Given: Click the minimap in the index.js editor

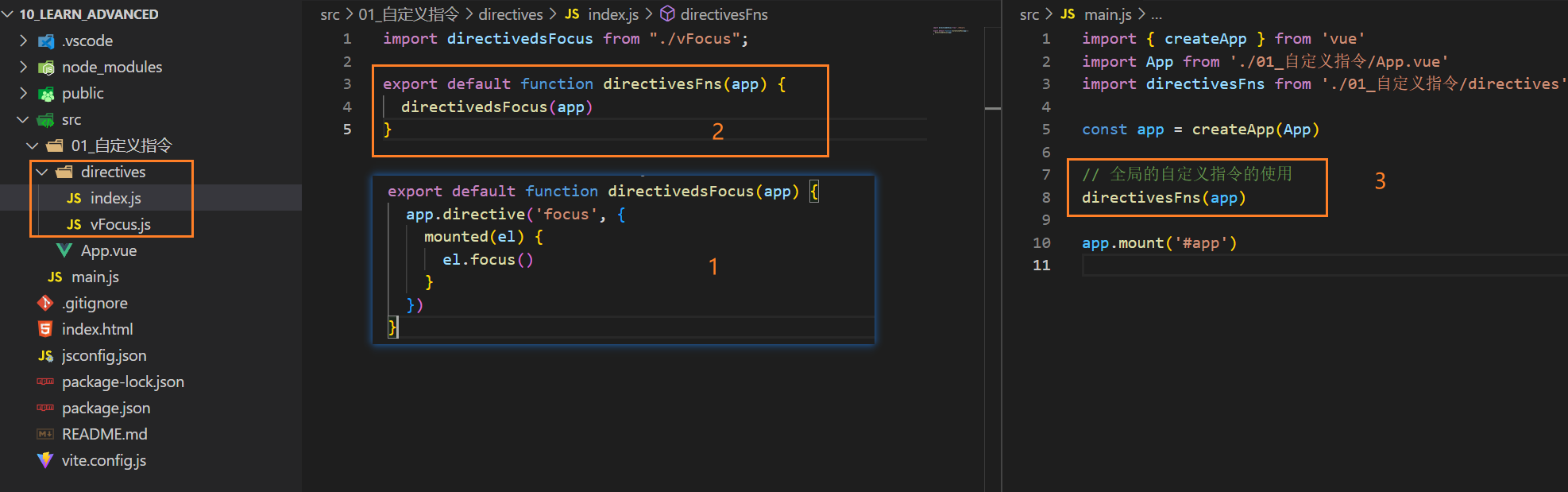Looking at the screenshot, I should coord(951,30).
